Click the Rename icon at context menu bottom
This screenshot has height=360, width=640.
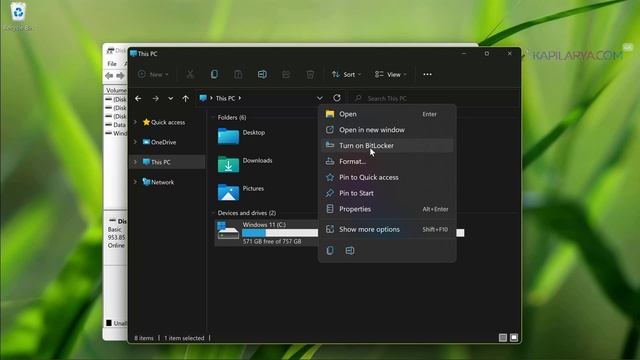click(350, 250)
